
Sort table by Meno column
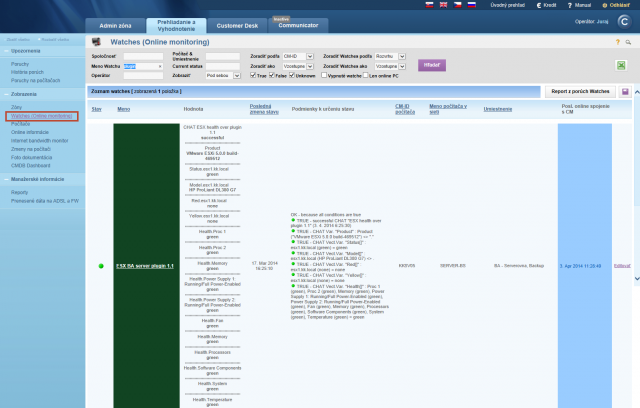(124, 109)
